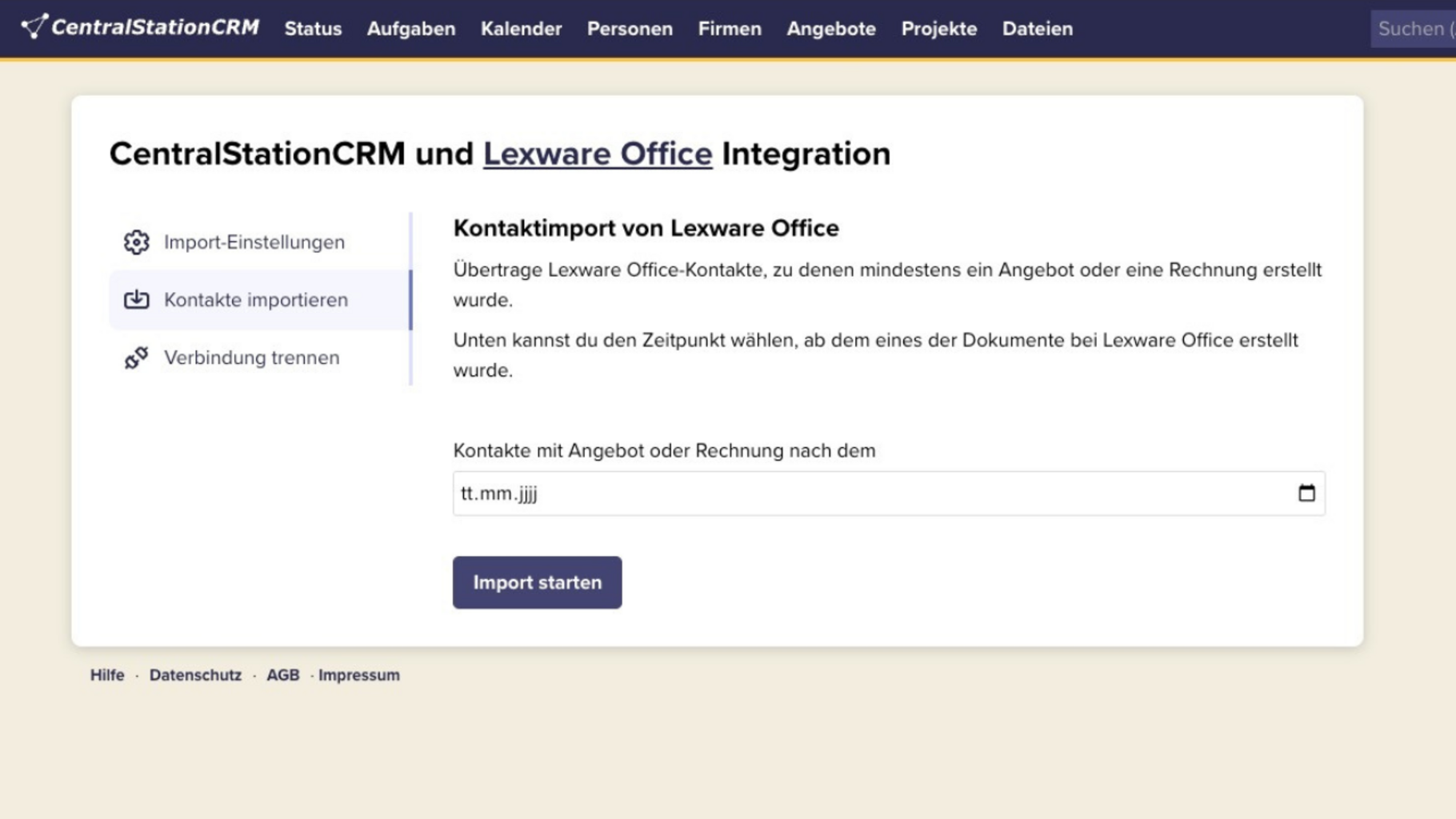
Task: Go to Dateien section
Action: coord(1037,29)
